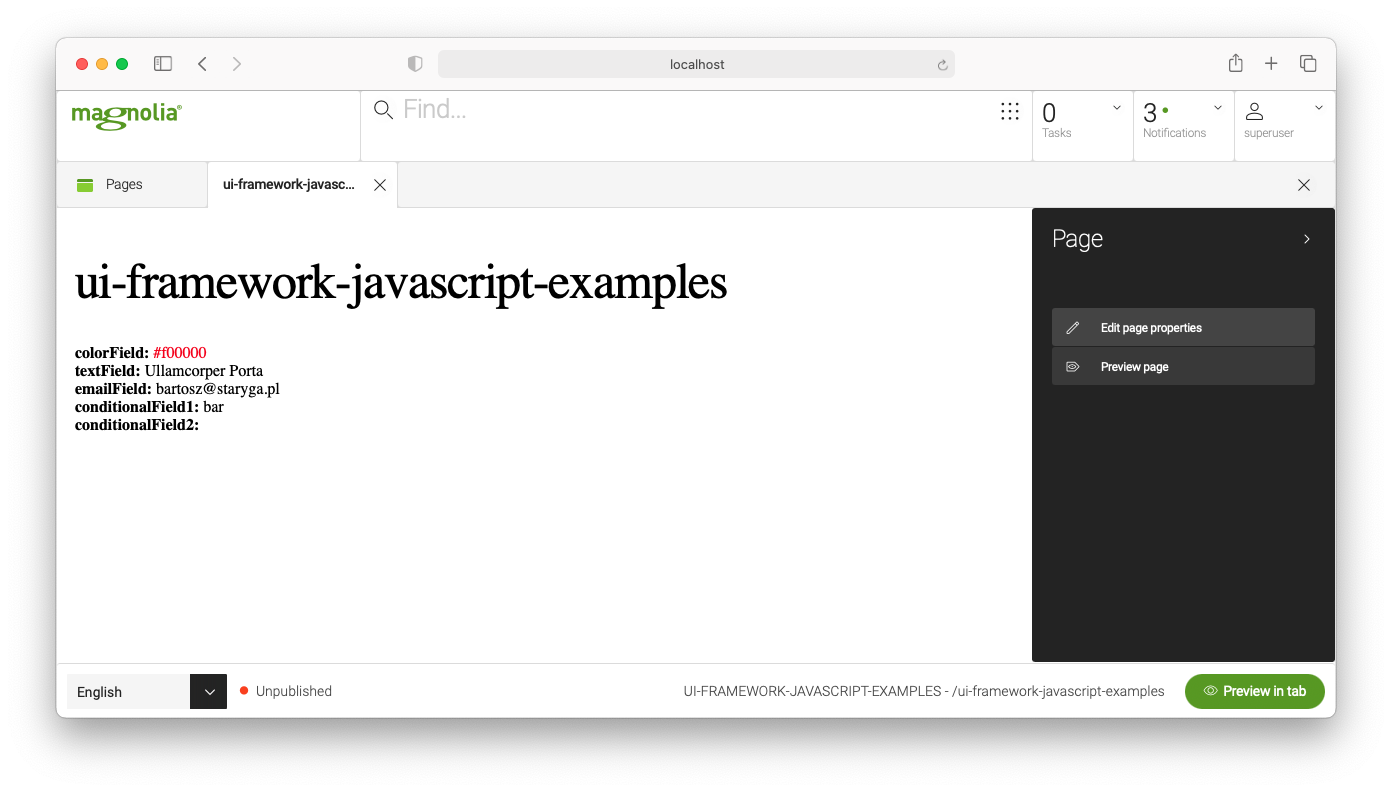Click the red #f00000 color value

[180, 352]
